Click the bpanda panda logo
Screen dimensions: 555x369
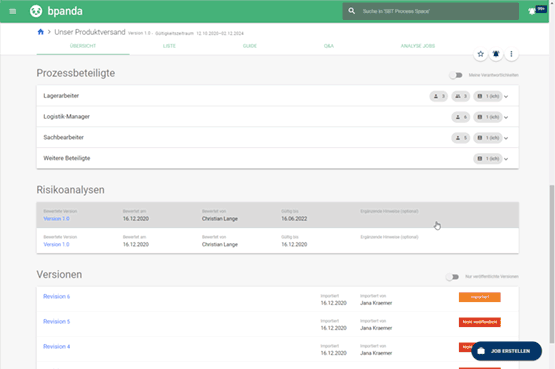[36, 11]
